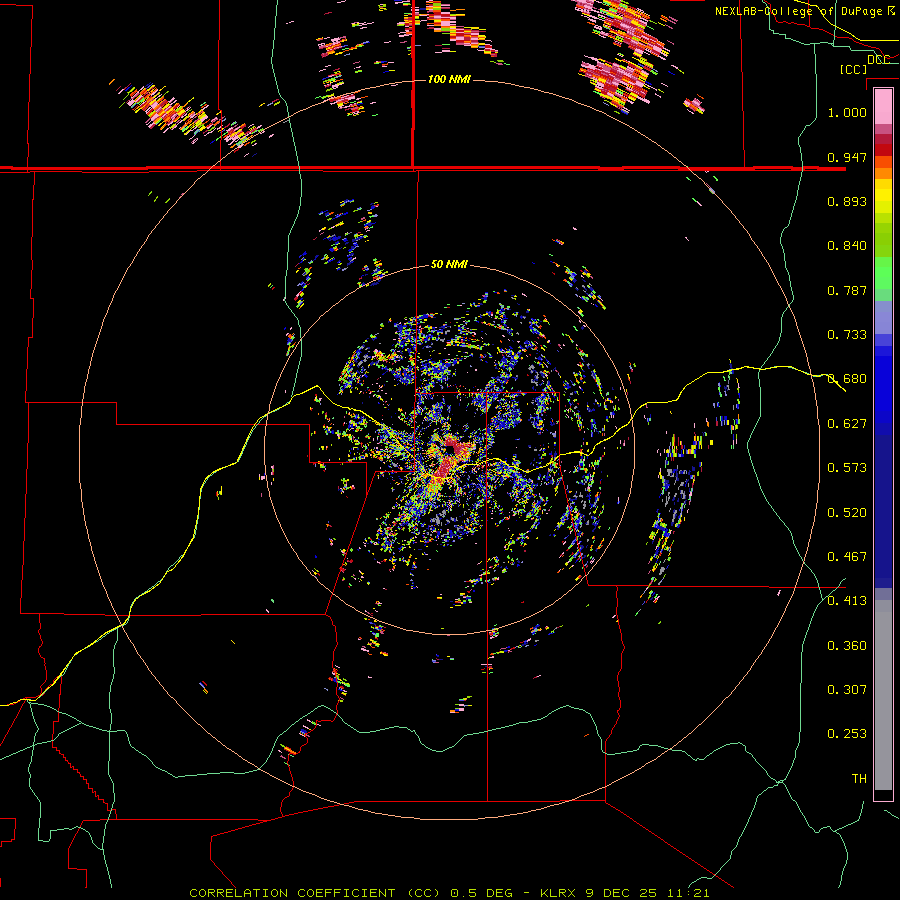Click the TH threshold label
This screenshot has width=900, height=900.
pos(859,779)
